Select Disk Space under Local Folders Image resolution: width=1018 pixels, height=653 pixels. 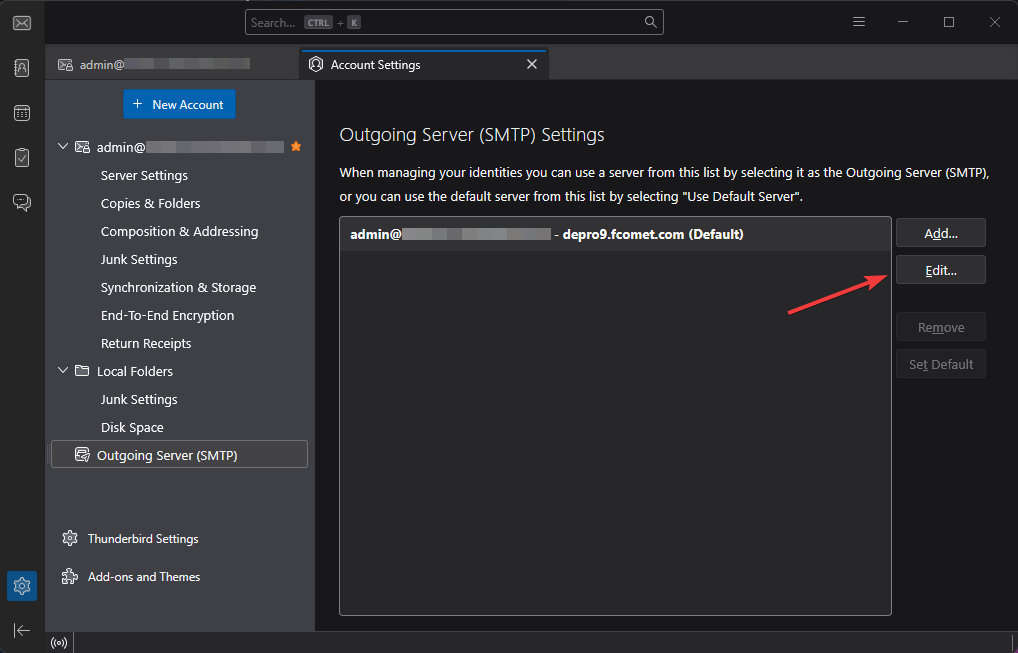click(x=132, y=427)
